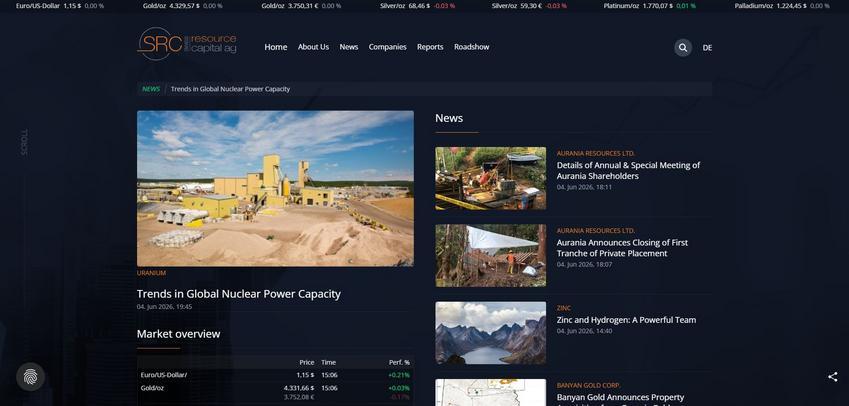Screen dimensions: 849x406
Task: Open the Reports menu item
Action: point(430,47)
